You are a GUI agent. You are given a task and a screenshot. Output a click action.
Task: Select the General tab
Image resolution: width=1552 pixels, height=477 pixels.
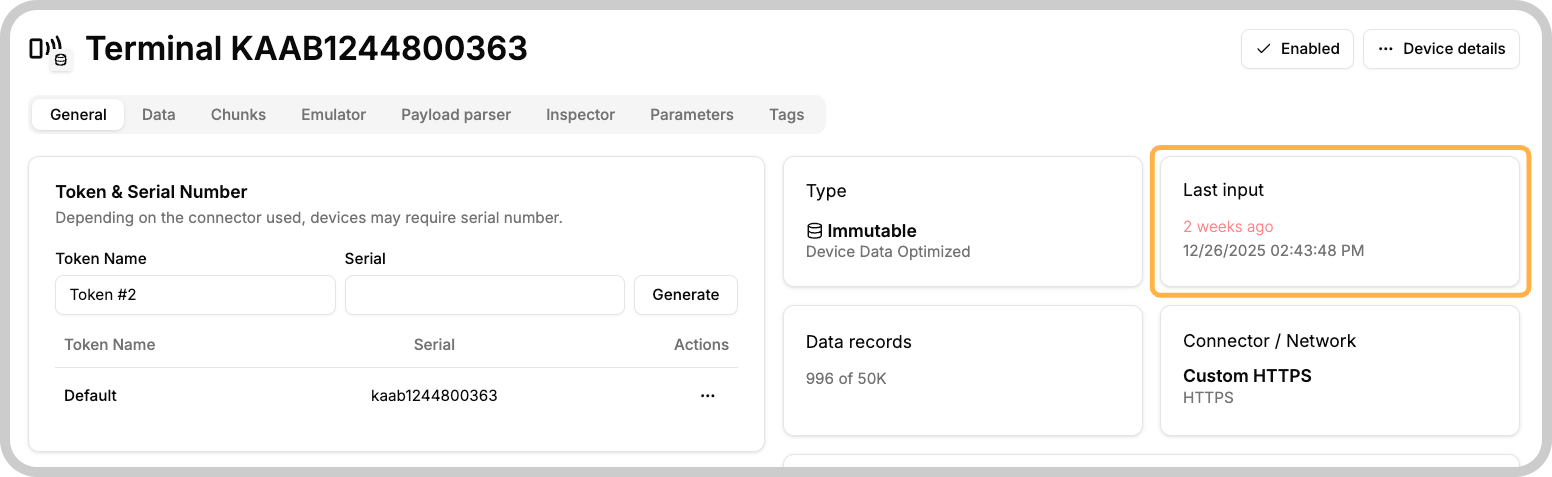[x=78, y=115]
